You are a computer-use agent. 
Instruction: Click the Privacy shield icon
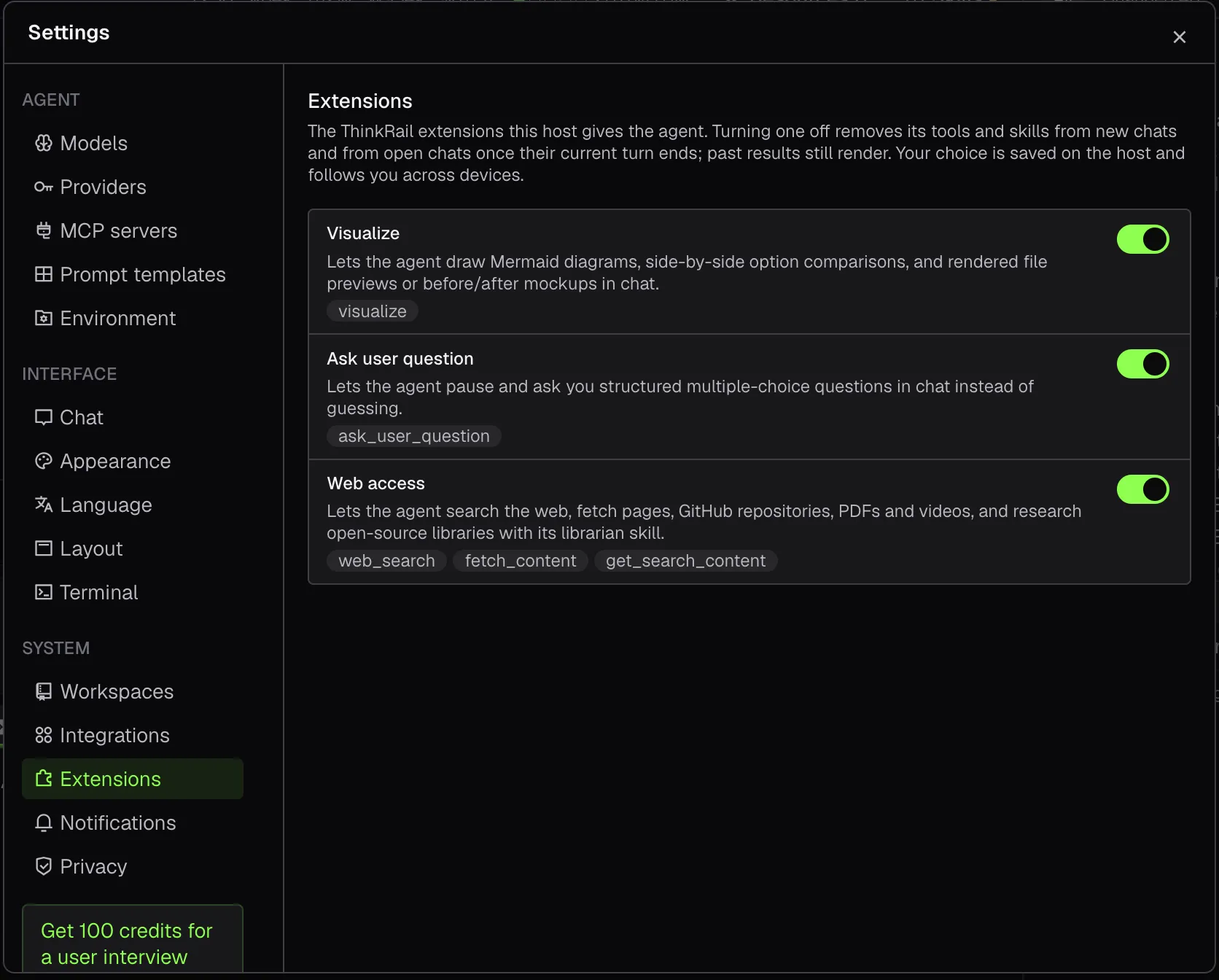point(44,866)
